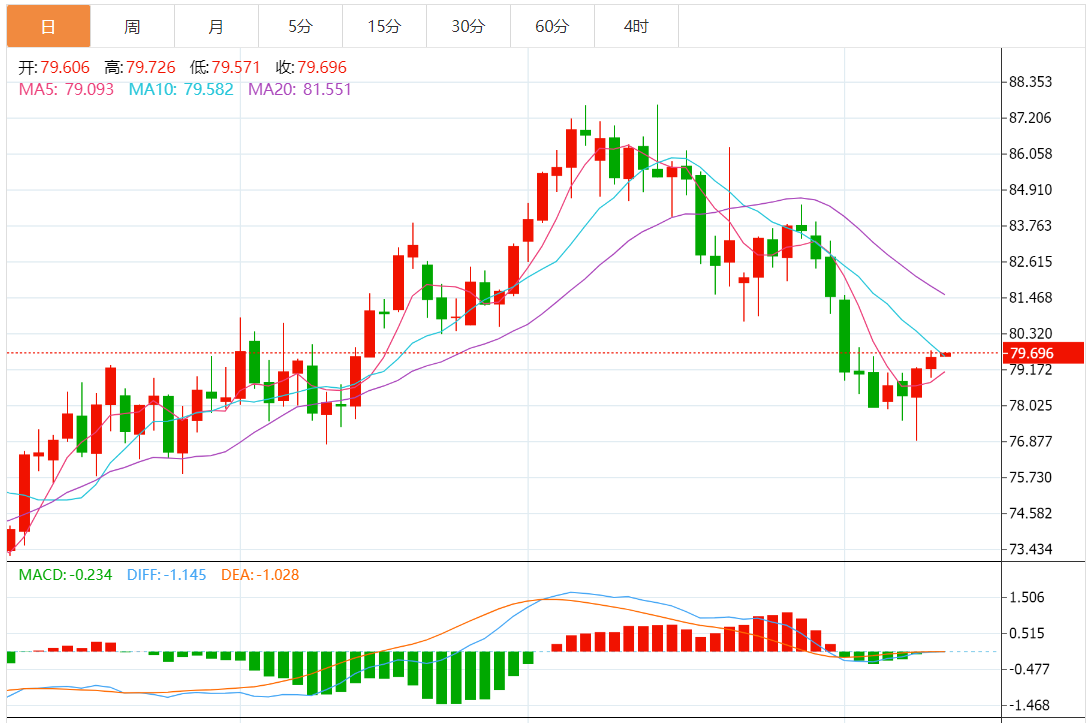Open the 4时 four-hour tab
1092x723 pixels.
[x=636, y=26]
